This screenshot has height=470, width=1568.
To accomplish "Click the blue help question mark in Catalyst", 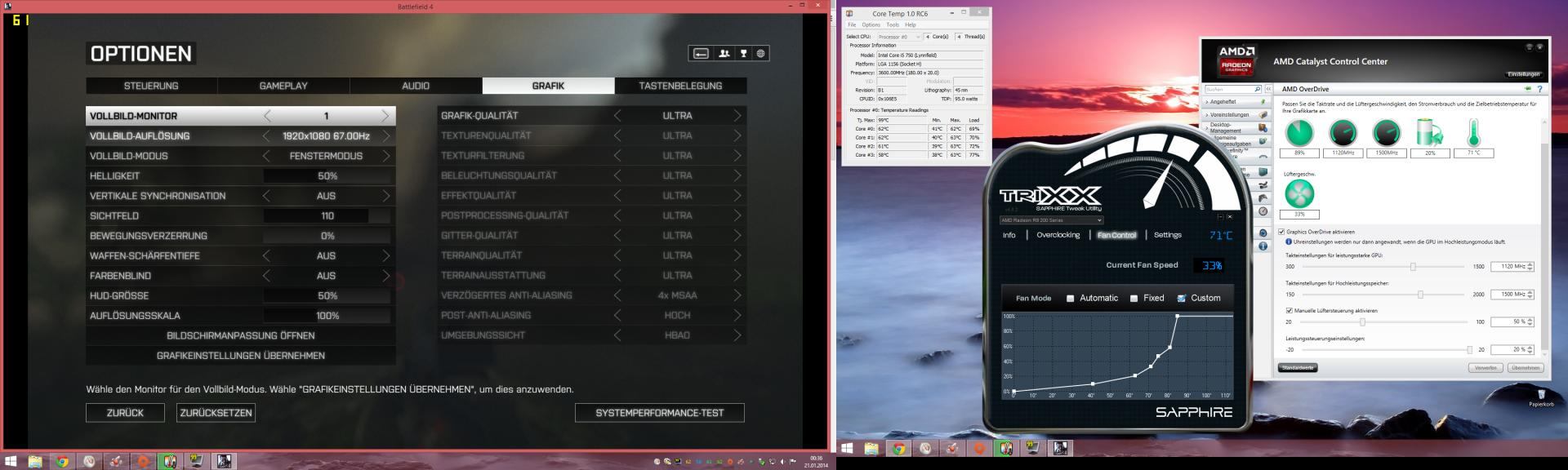I will point(1539,89).
